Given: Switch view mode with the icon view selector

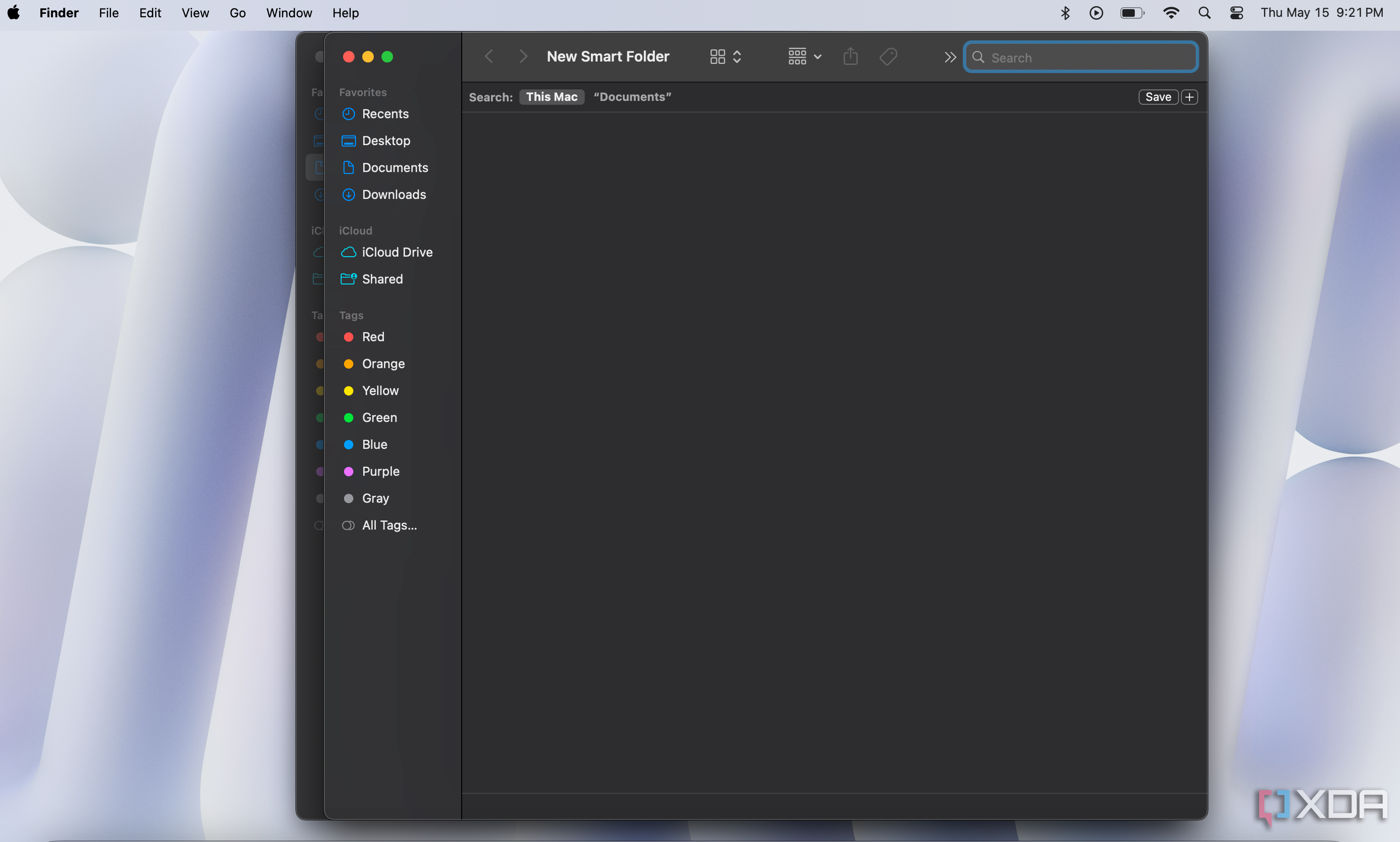Looking at the screenshot, I should pos(725,57).
